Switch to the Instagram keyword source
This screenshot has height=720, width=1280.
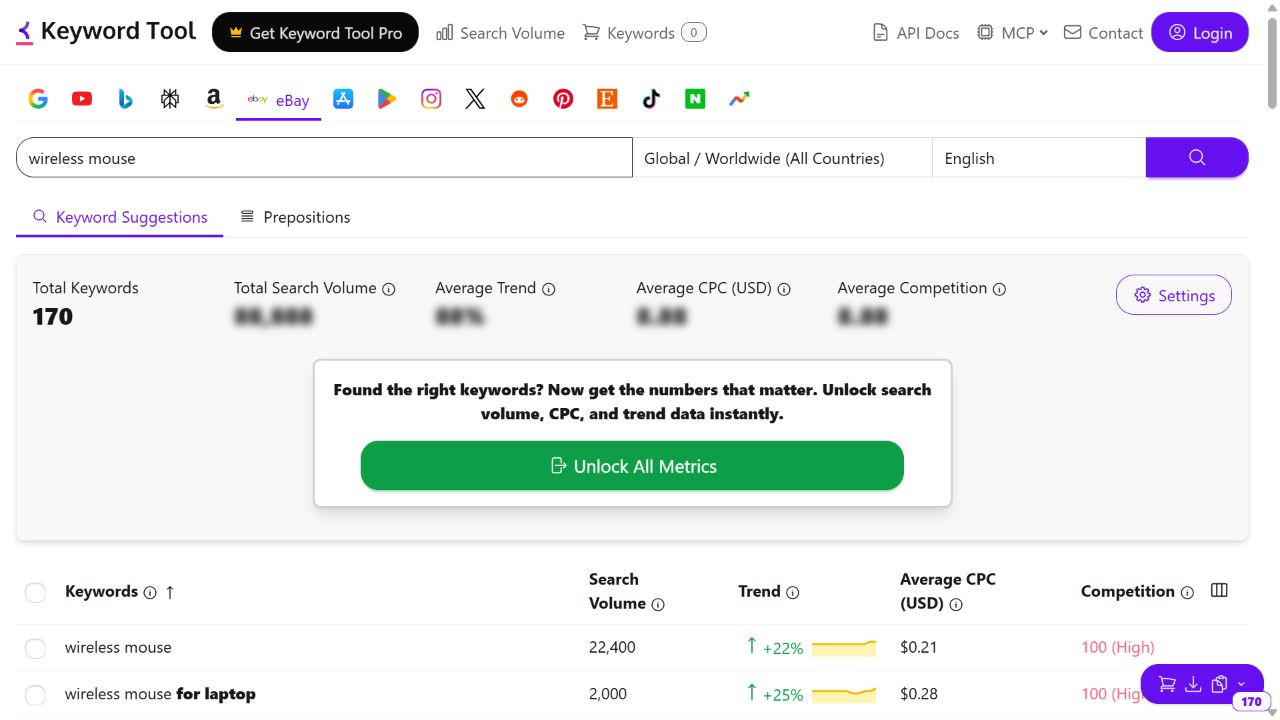431,99
